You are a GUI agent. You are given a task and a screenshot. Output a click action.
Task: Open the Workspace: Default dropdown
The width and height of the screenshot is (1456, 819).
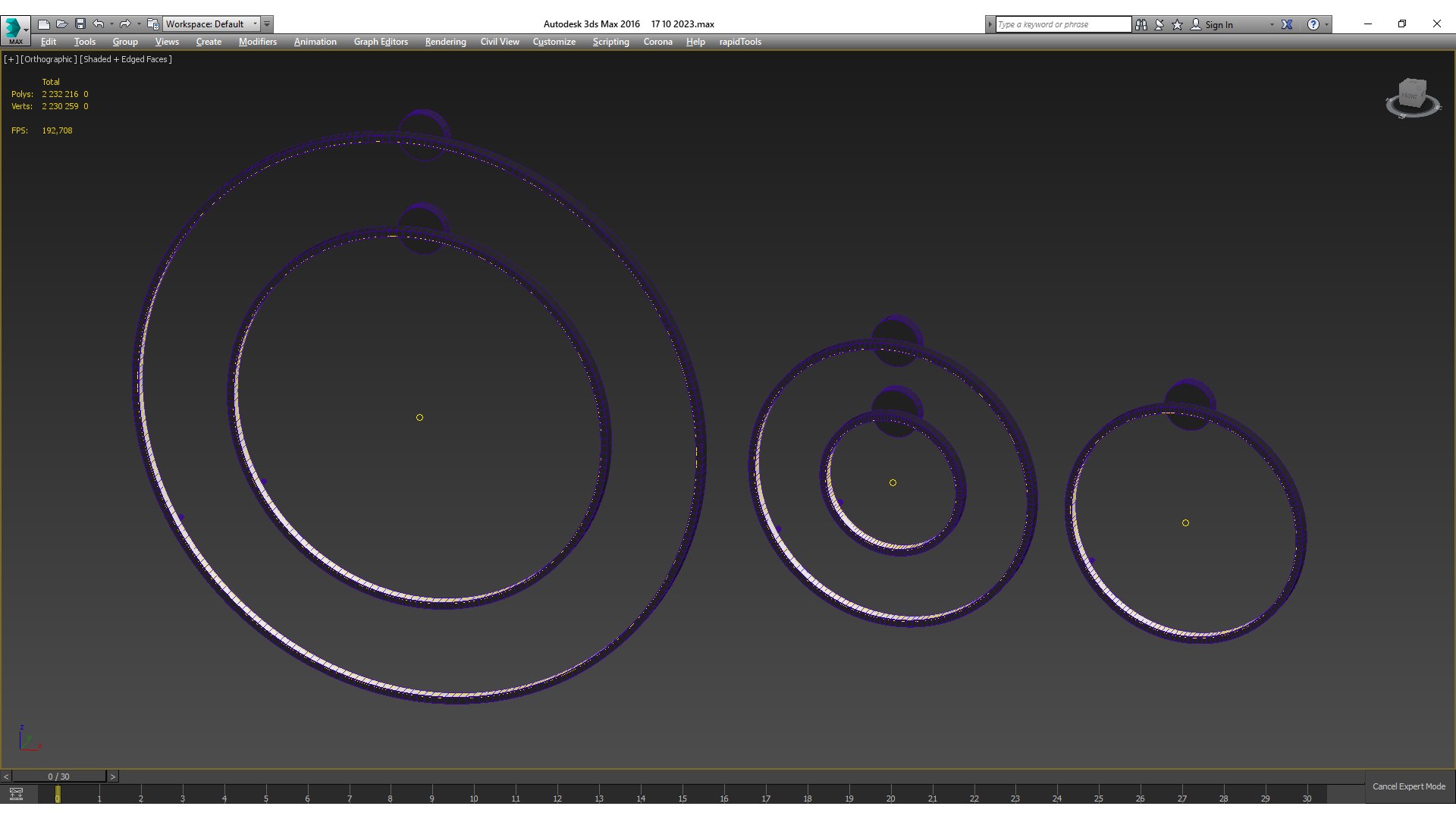[x=212, y=24]
